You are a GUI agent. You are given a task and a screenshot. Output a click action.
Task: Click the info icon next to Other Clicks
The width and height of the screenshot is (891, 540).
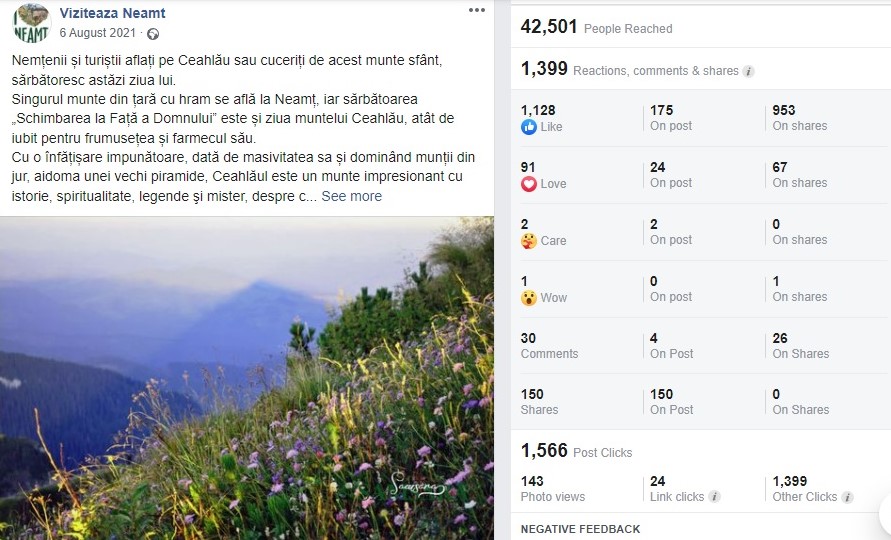847,497
